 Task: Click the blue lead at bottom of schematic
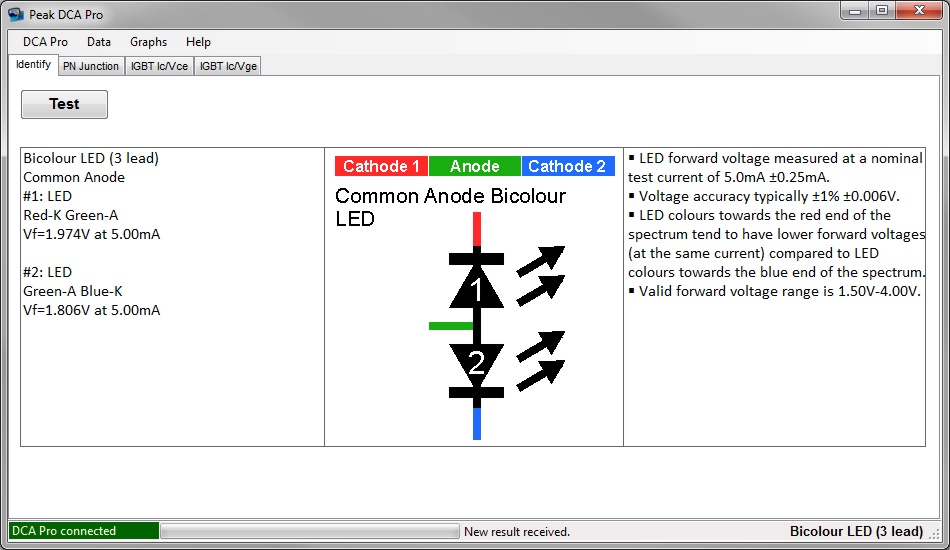[477, 423]
